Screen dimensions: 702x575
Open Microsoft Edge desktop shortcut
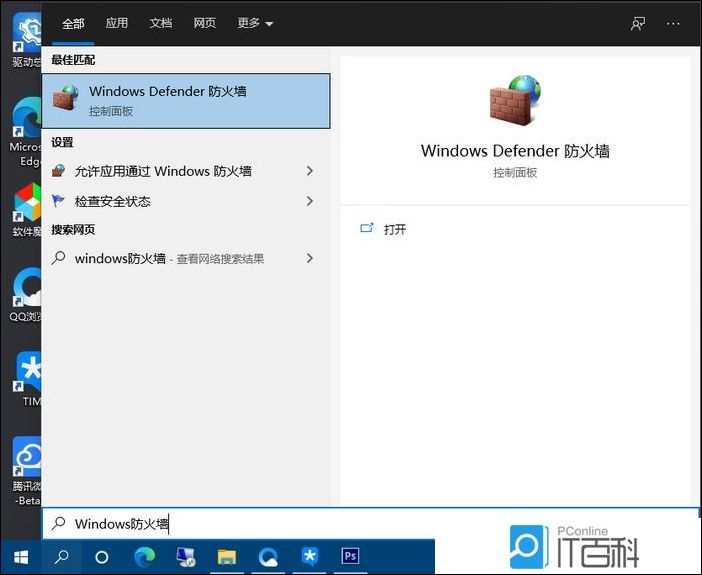26,132
